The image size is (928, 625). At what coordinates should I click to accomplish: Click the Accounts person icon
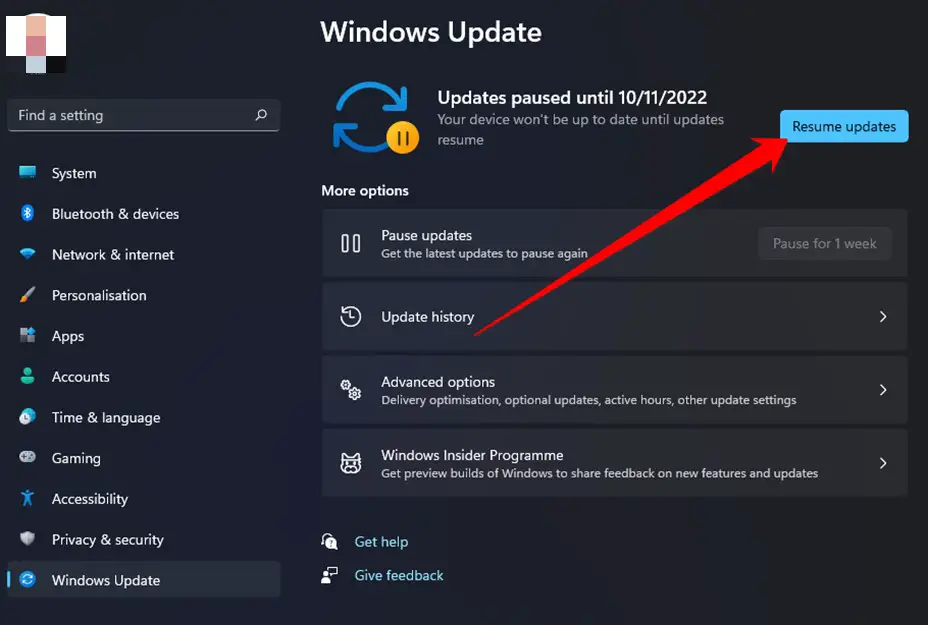pyautogui.click(x=27, y=376)
